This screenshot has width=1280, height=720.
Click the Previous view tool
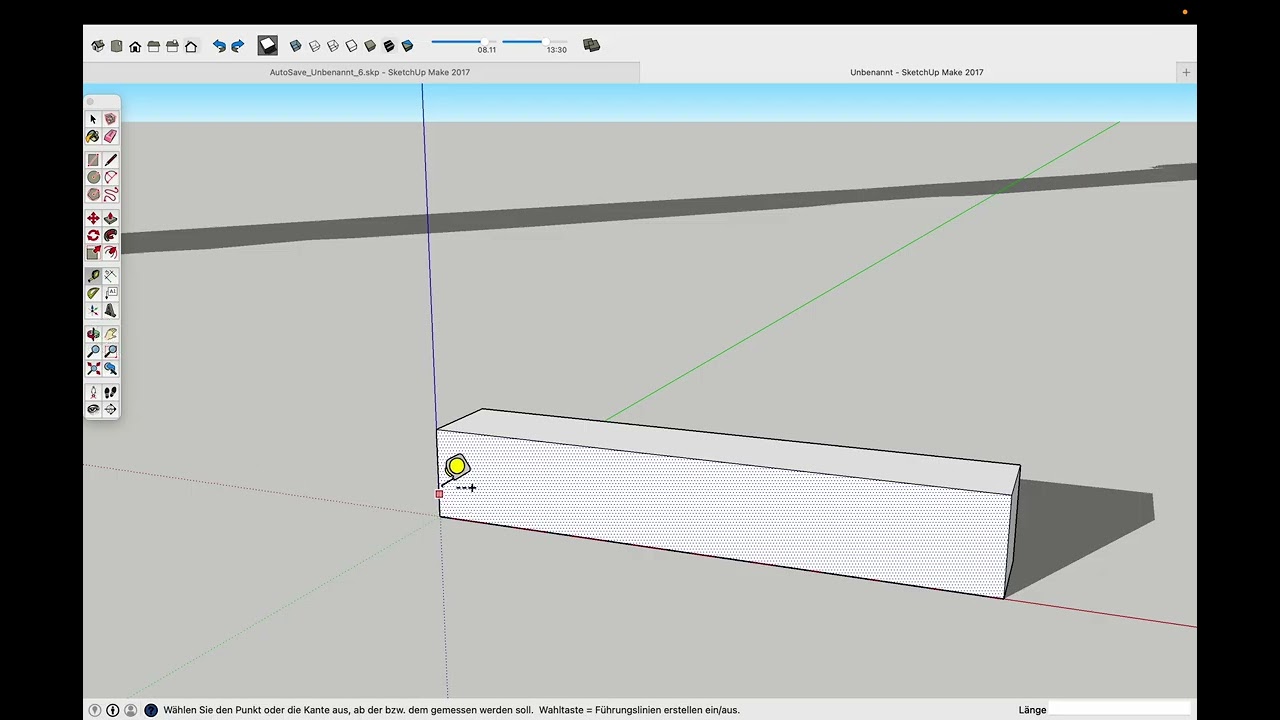[x=110, y=368]
